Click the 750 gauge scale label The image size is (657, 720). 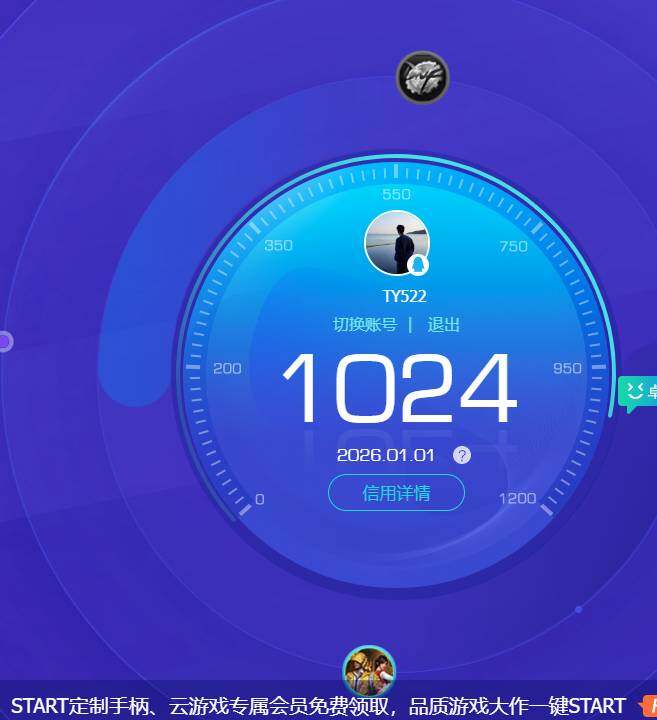pyautogui.click(x=514, y=247)
